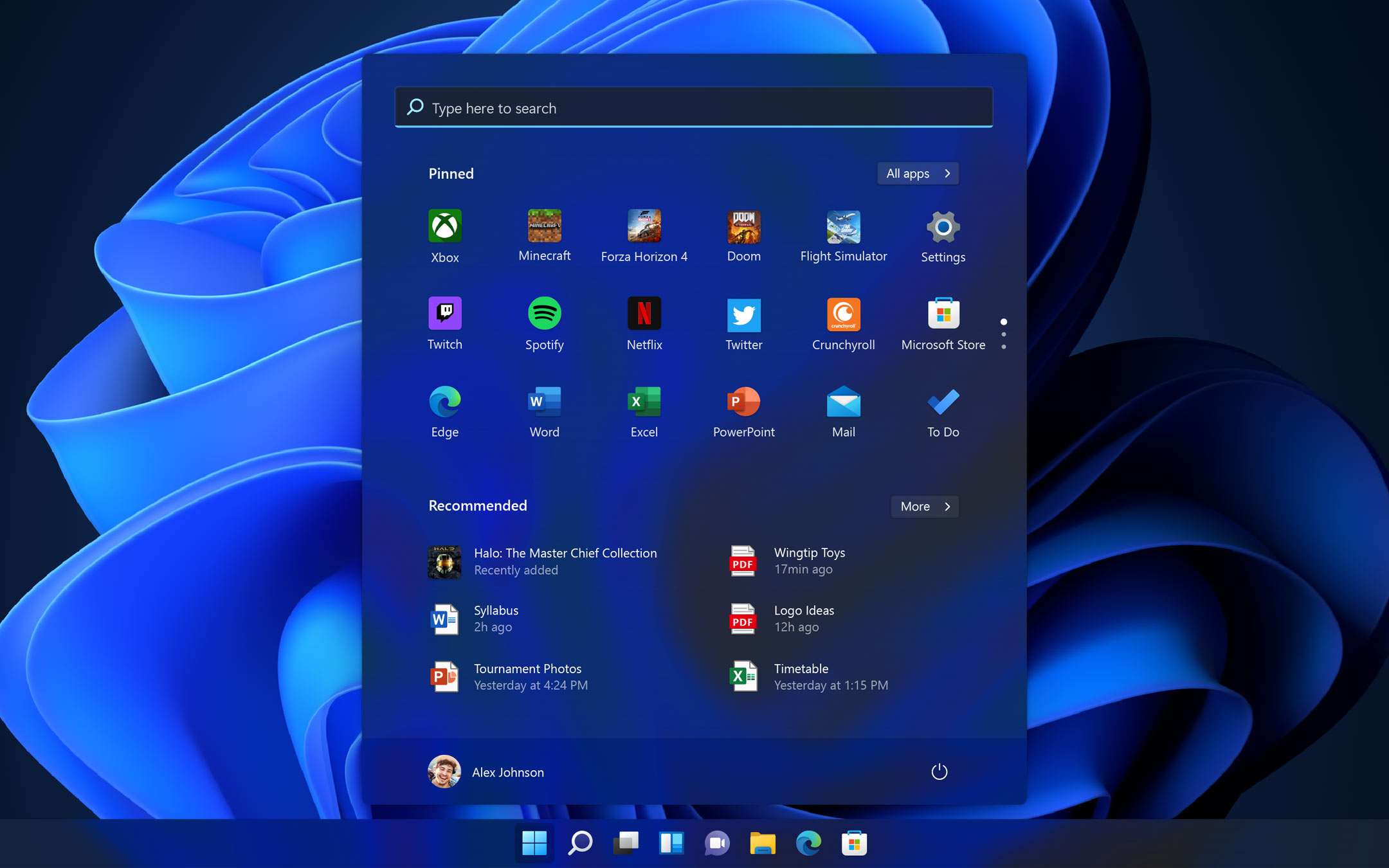This screenshot has height=868, width=1389.
Task: Open the Syllabus Word document
Action: (x=495, y=619)
